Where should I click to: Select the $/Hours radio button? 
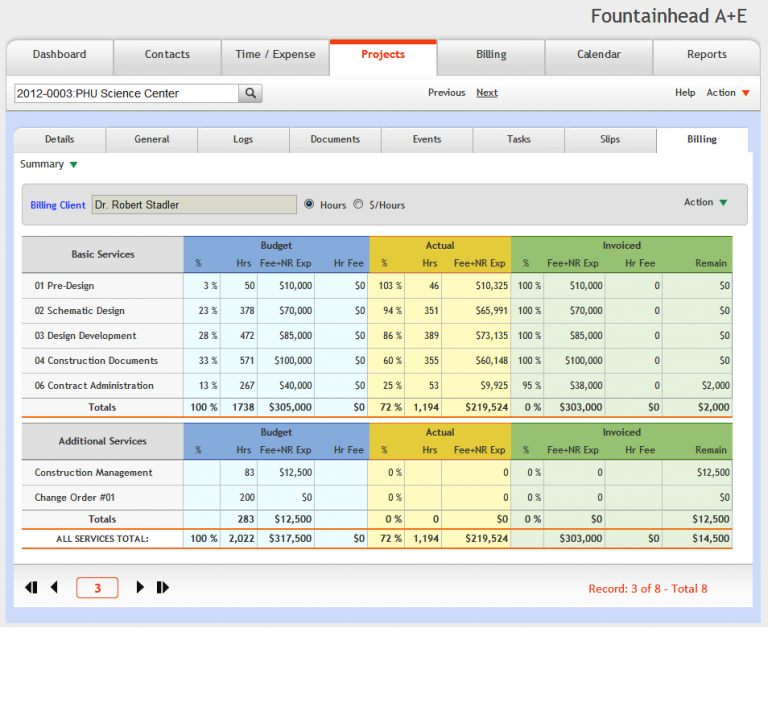tap(359, 204)
